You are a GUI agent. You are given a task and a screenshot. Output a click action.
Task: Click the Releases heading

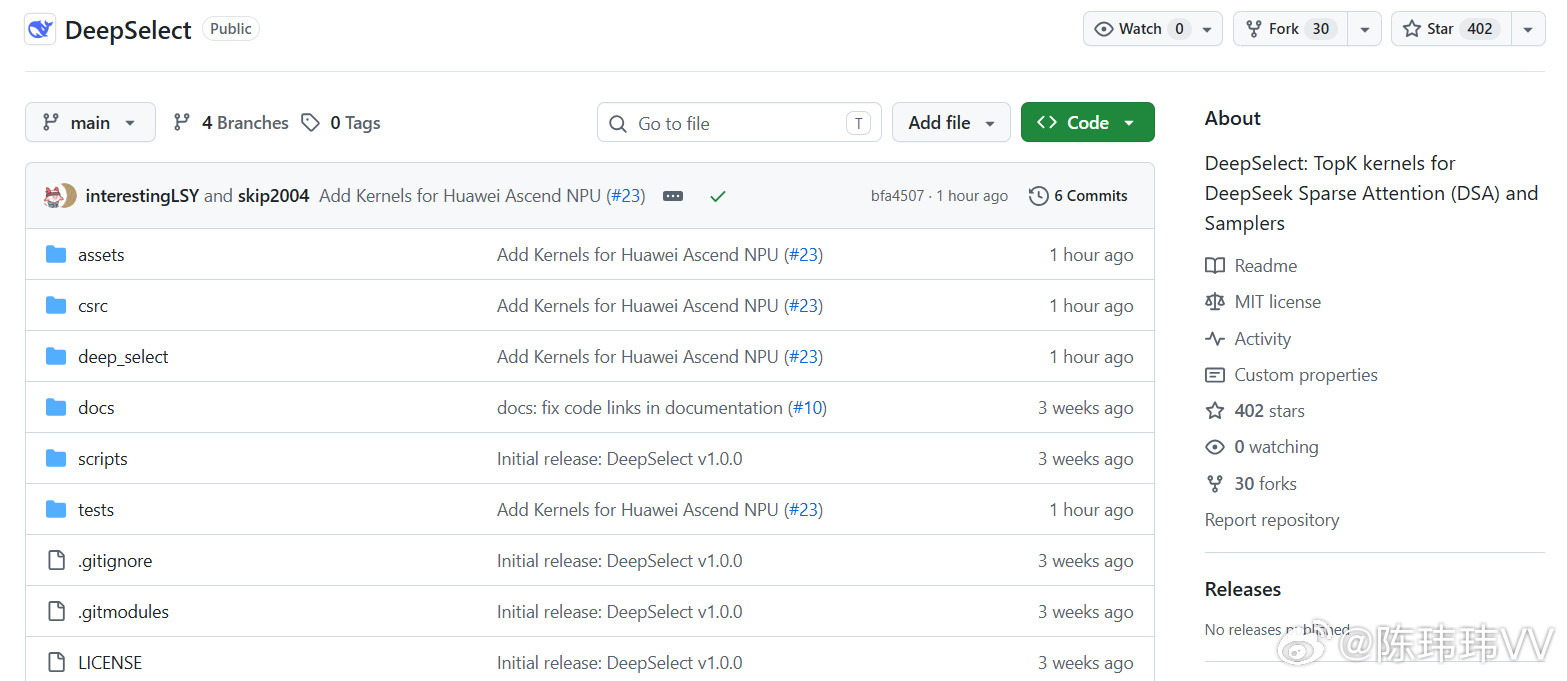(x=1243, y=589)
